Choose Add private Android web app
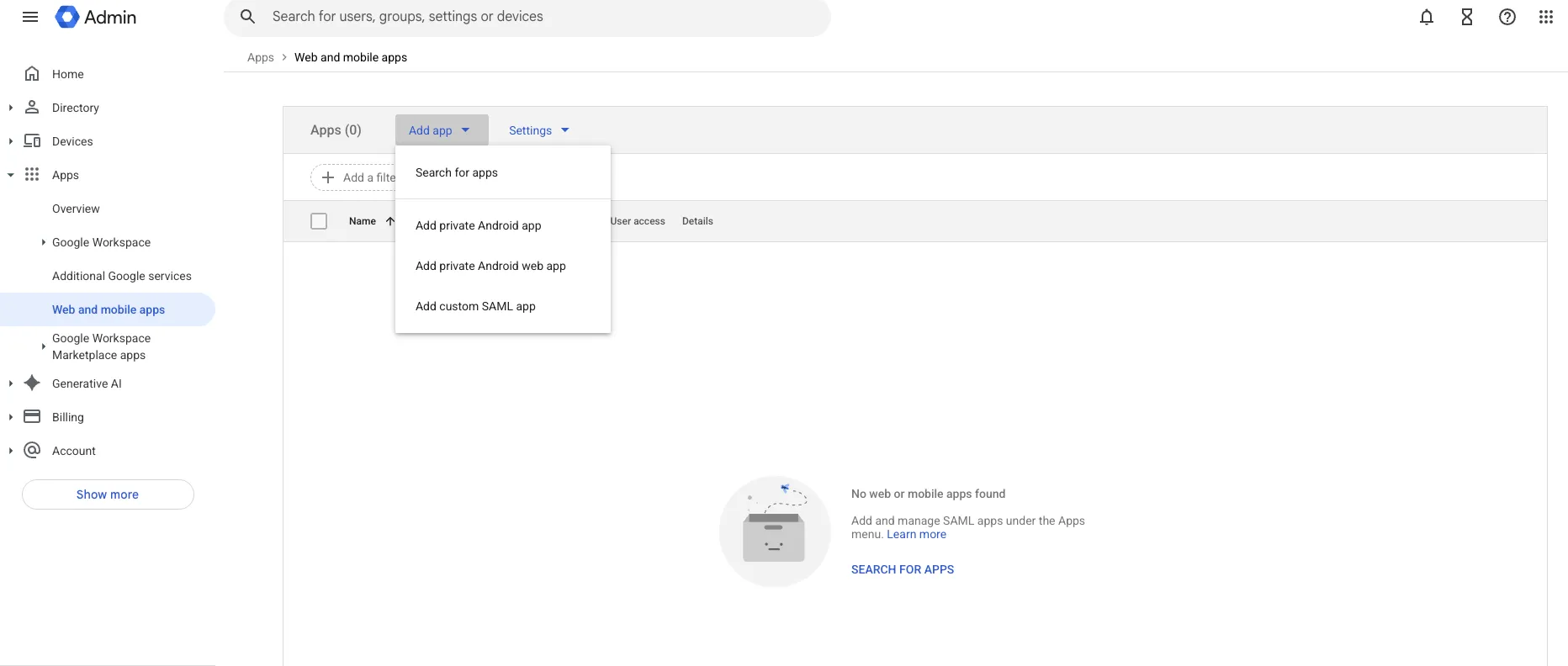Image resolution: width=1568 pixels, height=666 pixels. coord(503,266)
